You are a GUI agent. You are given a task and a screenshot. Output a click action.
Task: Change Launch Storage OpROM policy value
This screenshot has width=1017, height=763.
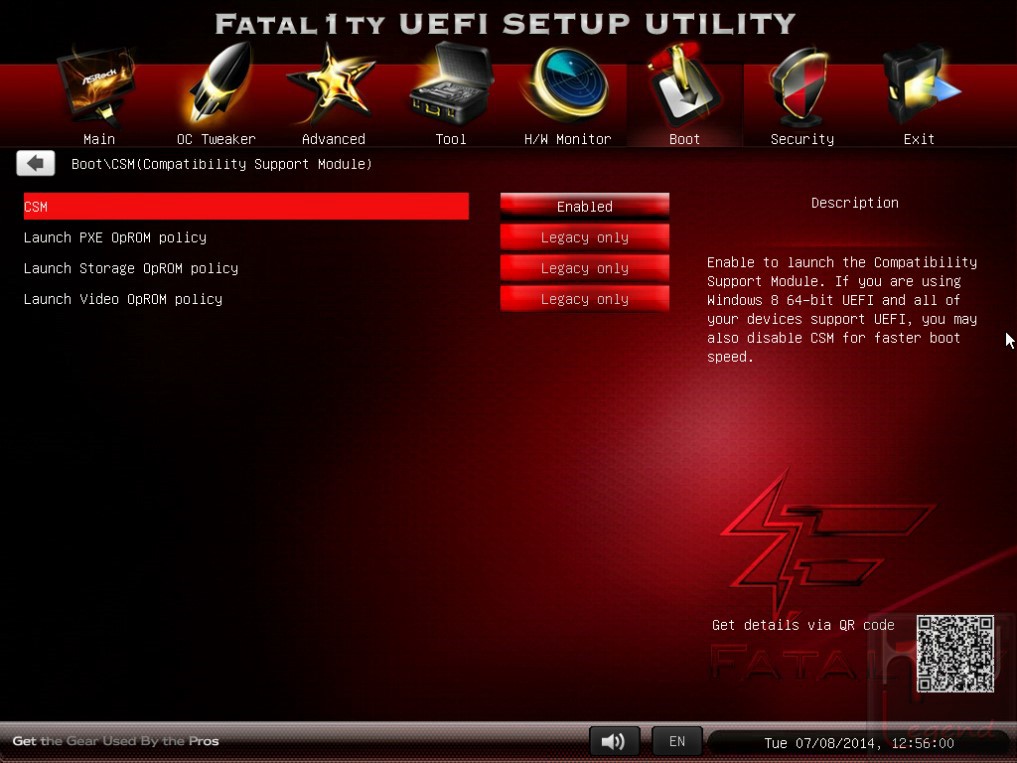584,268
